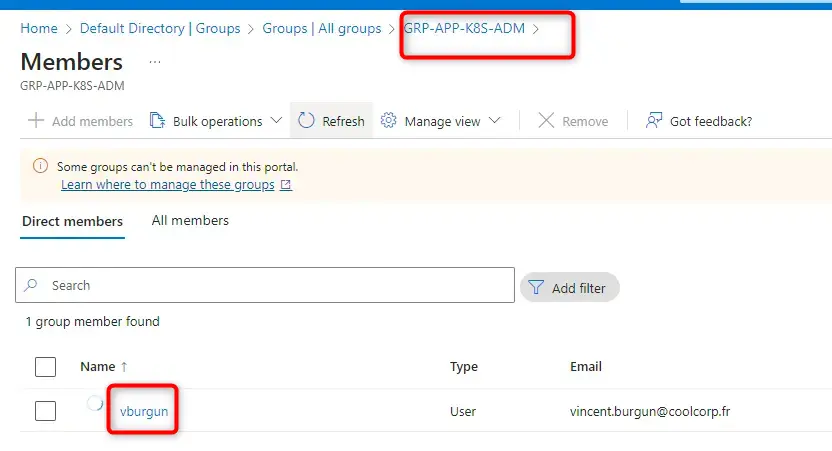Sort by the Name column header

[98, 367]
